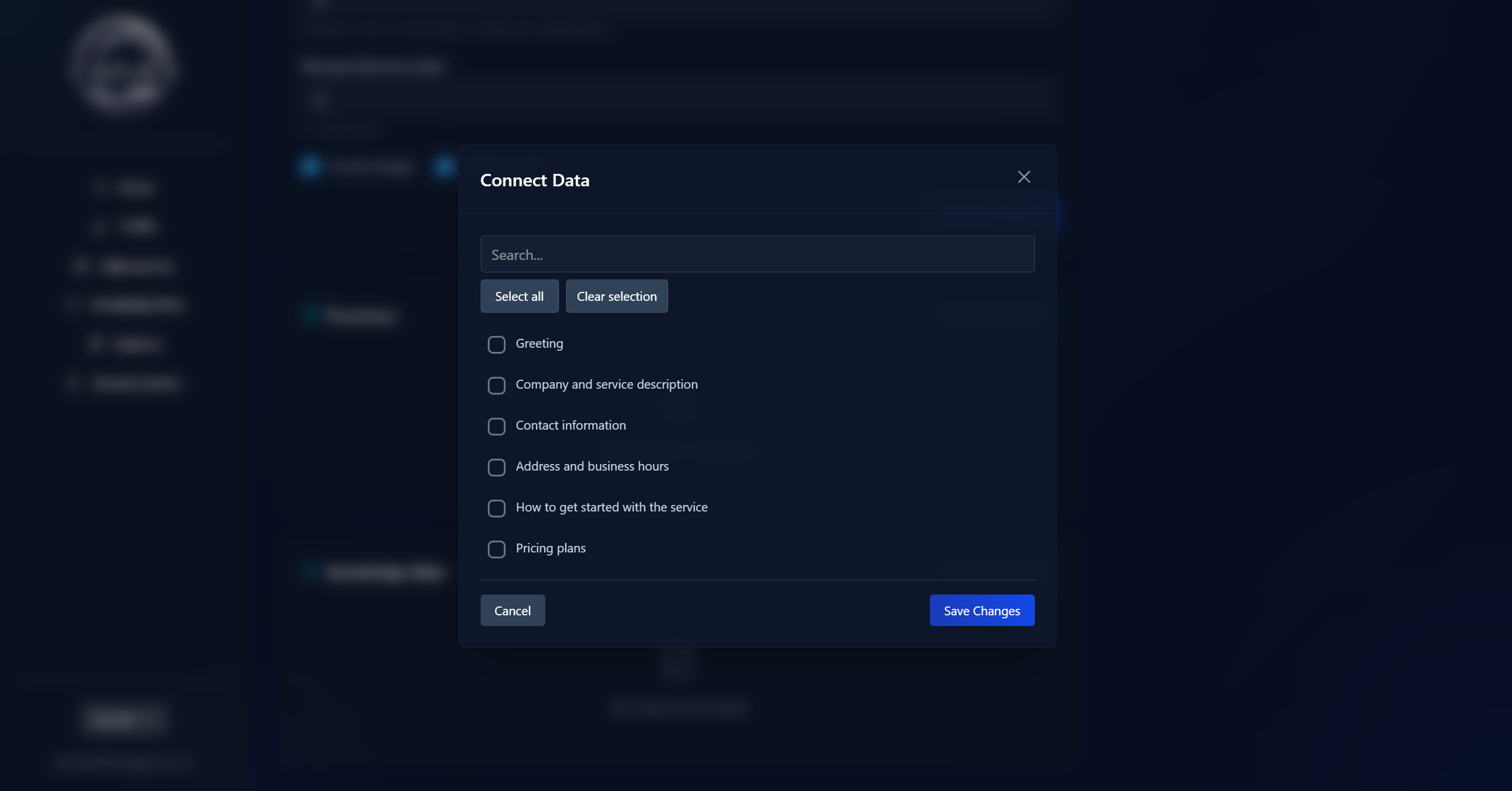Click the Cancel button
The height and width of the screenshot is (791, 1512).
tap(512, 611)
